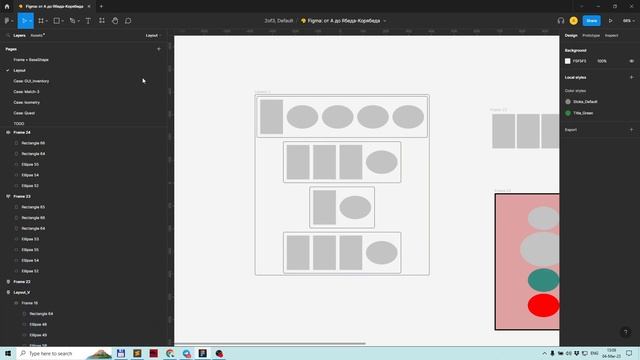Open the Case: Quest page

point(24,113)
